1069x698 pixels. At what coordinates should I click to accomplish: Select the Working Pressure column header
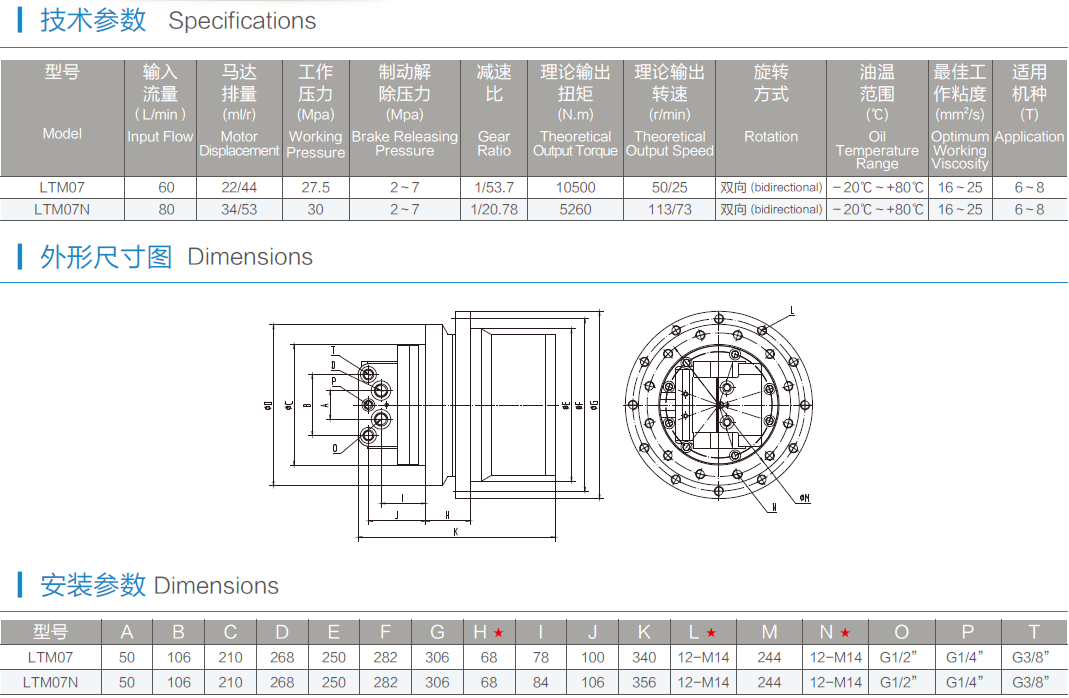(x=316, y=118)
